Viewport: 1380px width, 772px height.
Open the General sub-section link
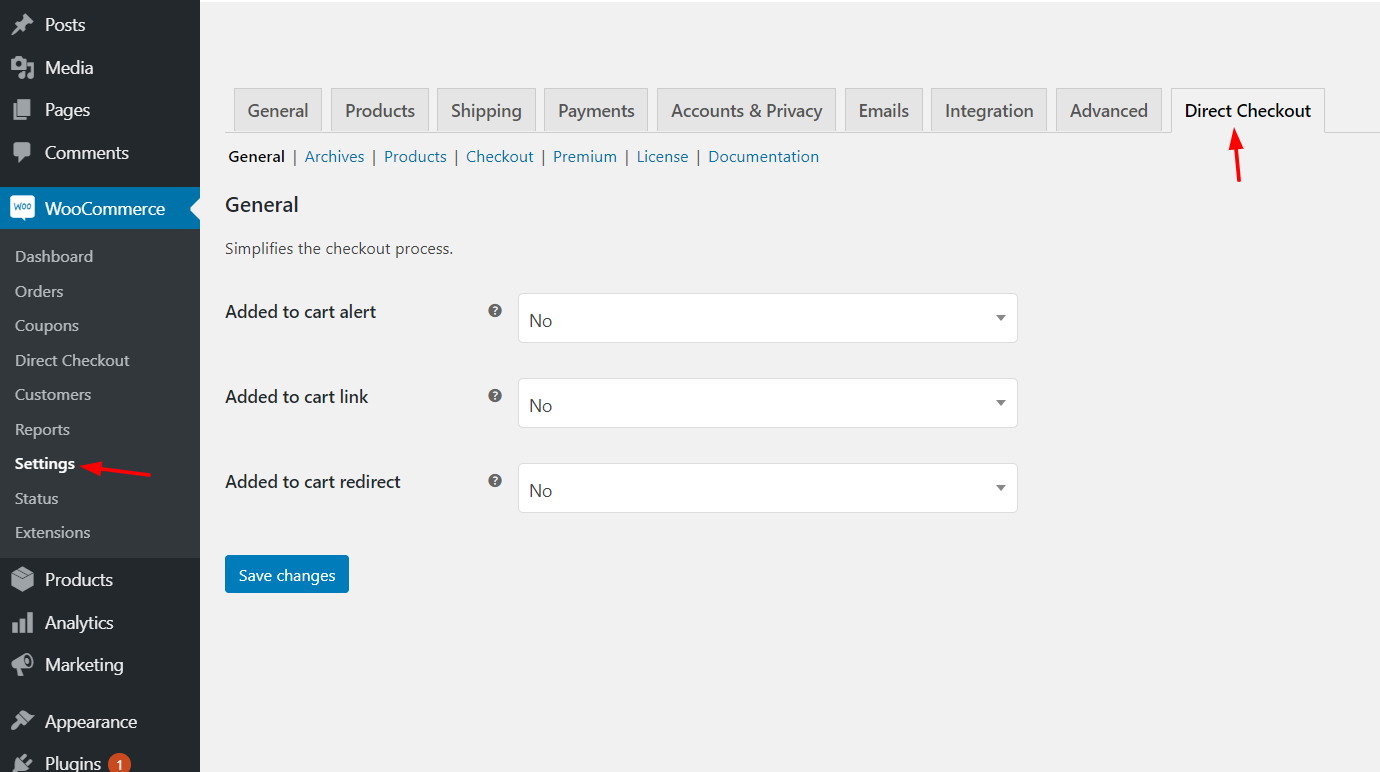coord(257,157)
